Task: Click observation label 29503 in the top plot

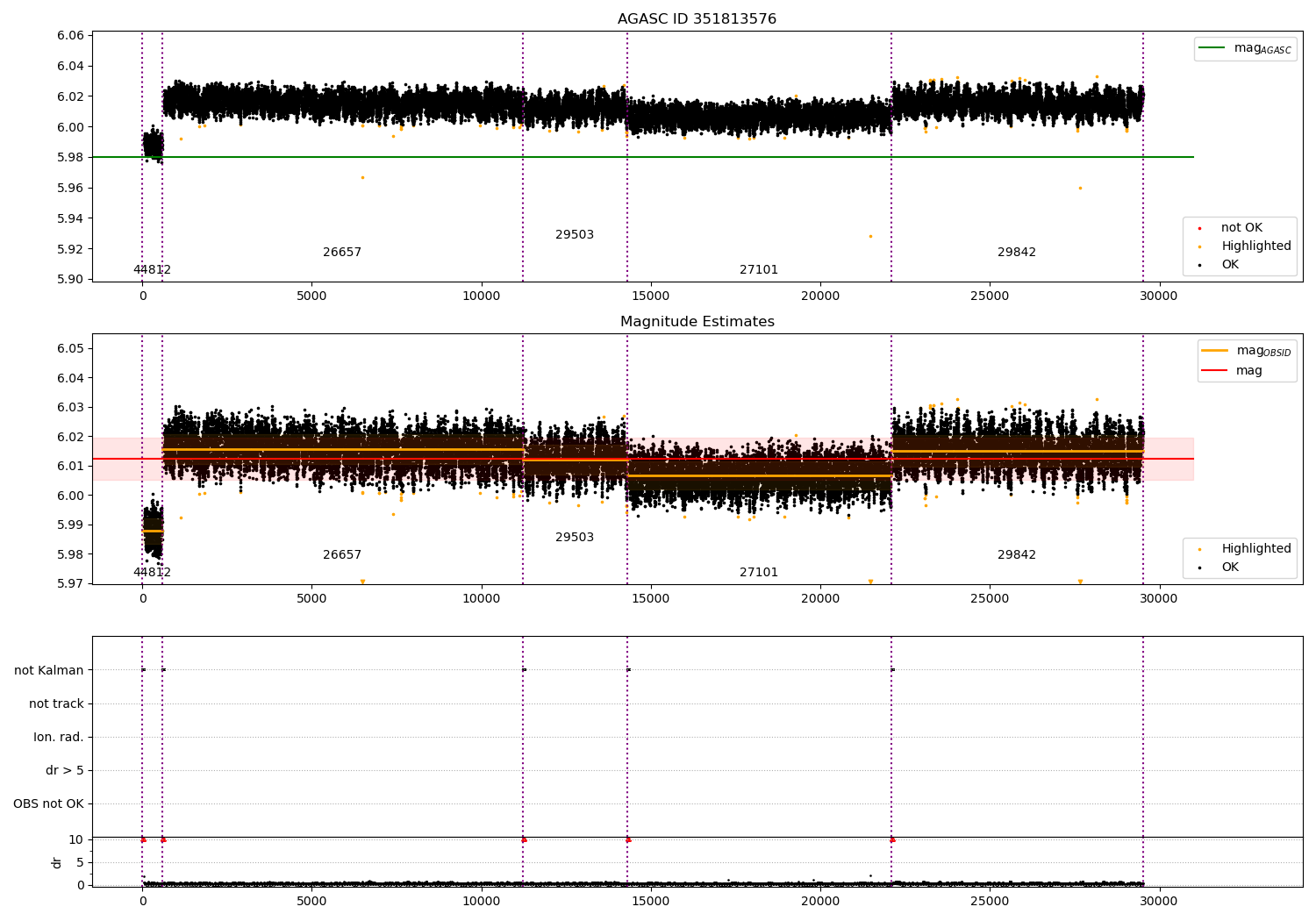Action: click(575, 235)
